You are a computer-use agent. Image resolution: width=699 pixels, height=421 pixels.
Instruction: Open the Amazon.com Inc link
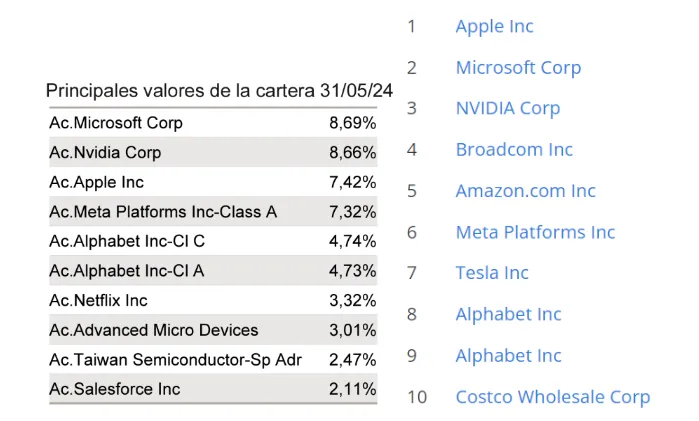[x=525, y=191]
